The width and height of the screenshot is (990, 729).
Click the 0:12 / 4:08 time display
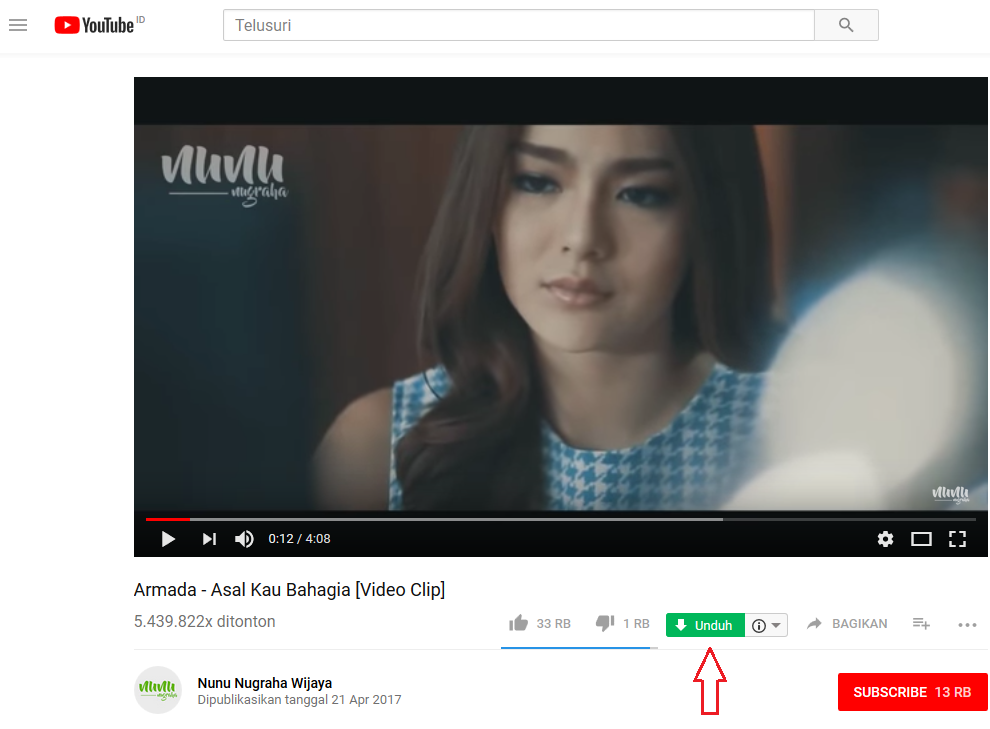click(x=299, y=539)
